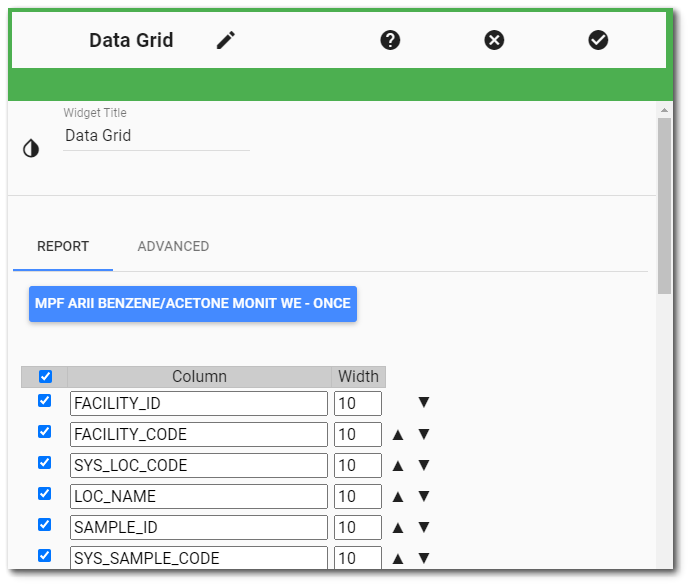The image size is (689, 585).
Task: Save widget with the checkmark circle icon
Action: pyautogui.click(x=598, y=40)
